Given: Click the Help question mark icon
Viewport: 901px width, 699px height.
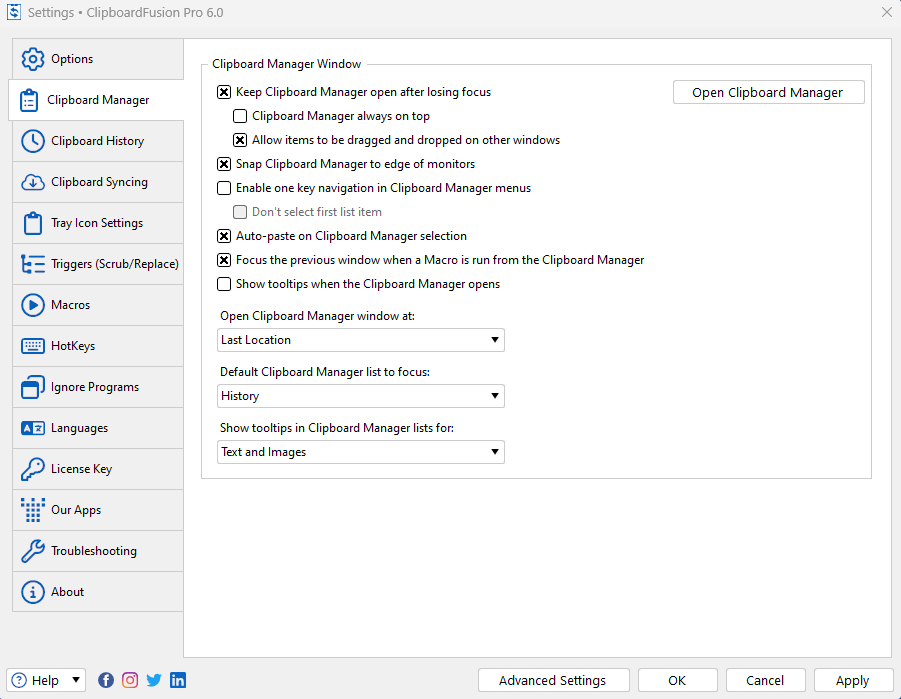Looking at the screenshot, I should coord(19,681).
